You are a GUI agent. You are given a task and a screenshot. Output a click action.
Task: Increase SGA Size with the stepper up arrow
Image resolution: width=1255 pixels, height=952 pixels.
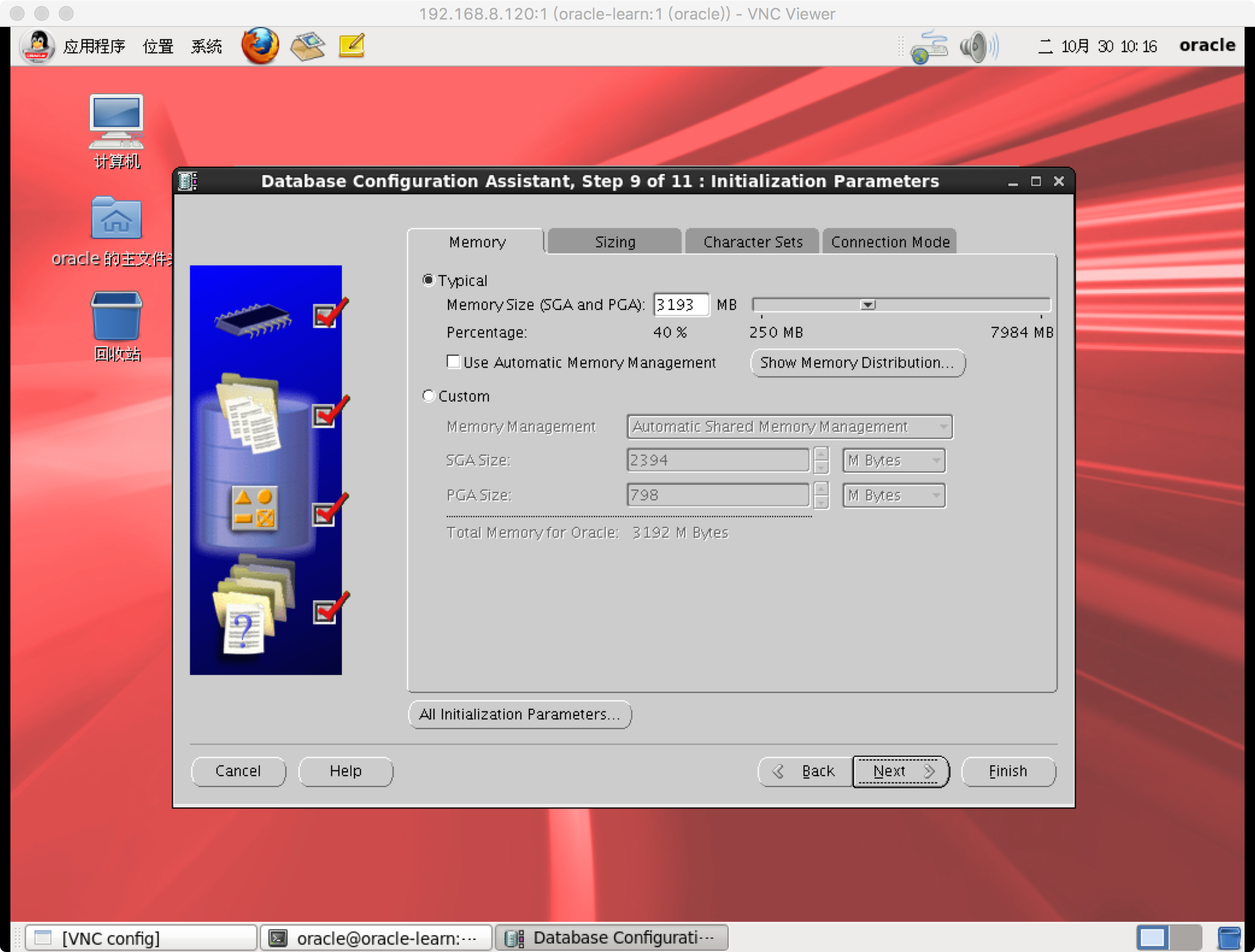click(x=822, y=454)
